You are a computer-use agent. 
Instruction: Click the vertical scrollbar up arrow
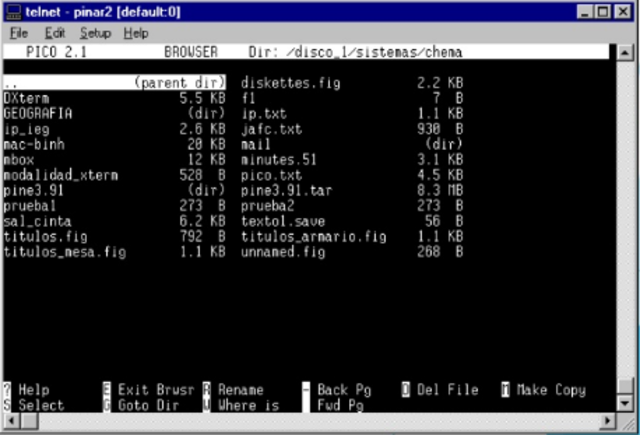(x=624, y=52)
